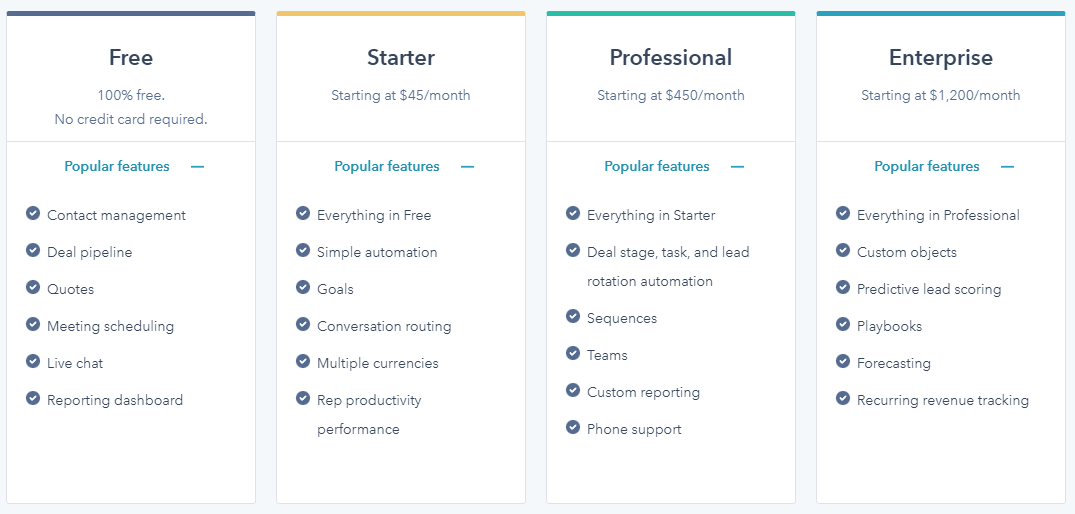Click the Starting at $450/month text

pyautogui.click(x=671, y=95)
